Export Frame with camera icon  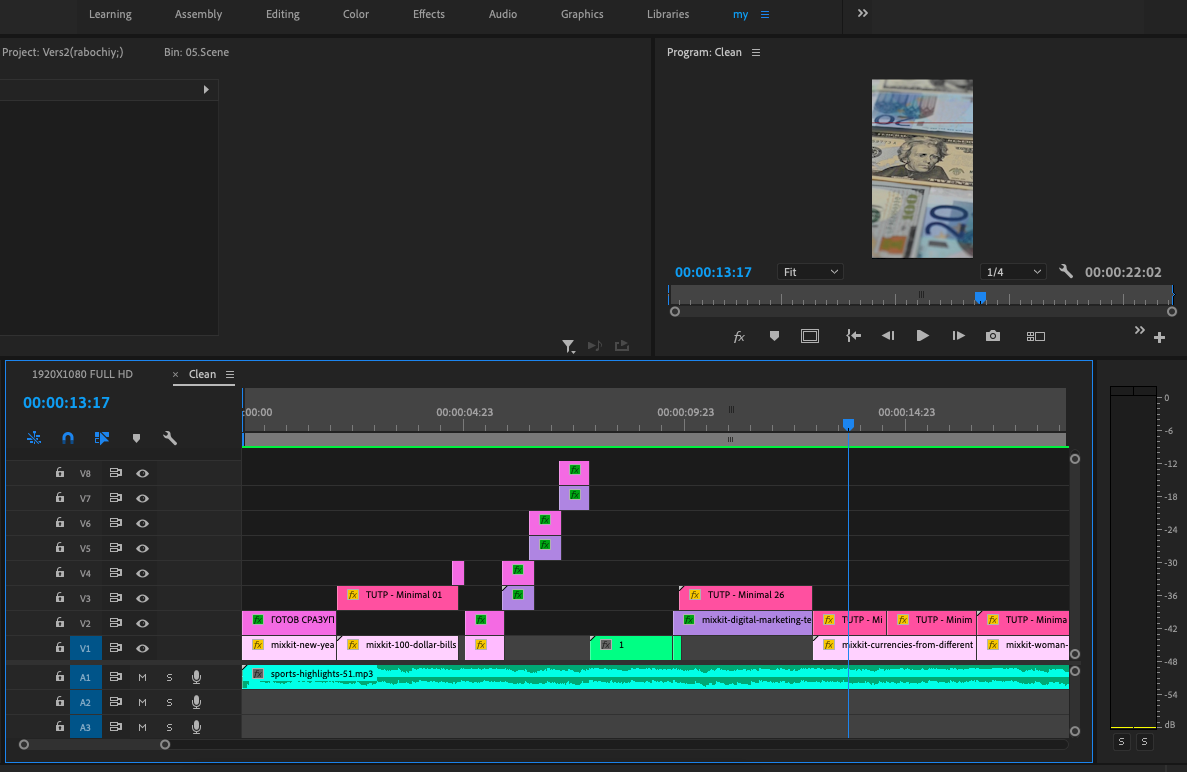tap(992, 336)
